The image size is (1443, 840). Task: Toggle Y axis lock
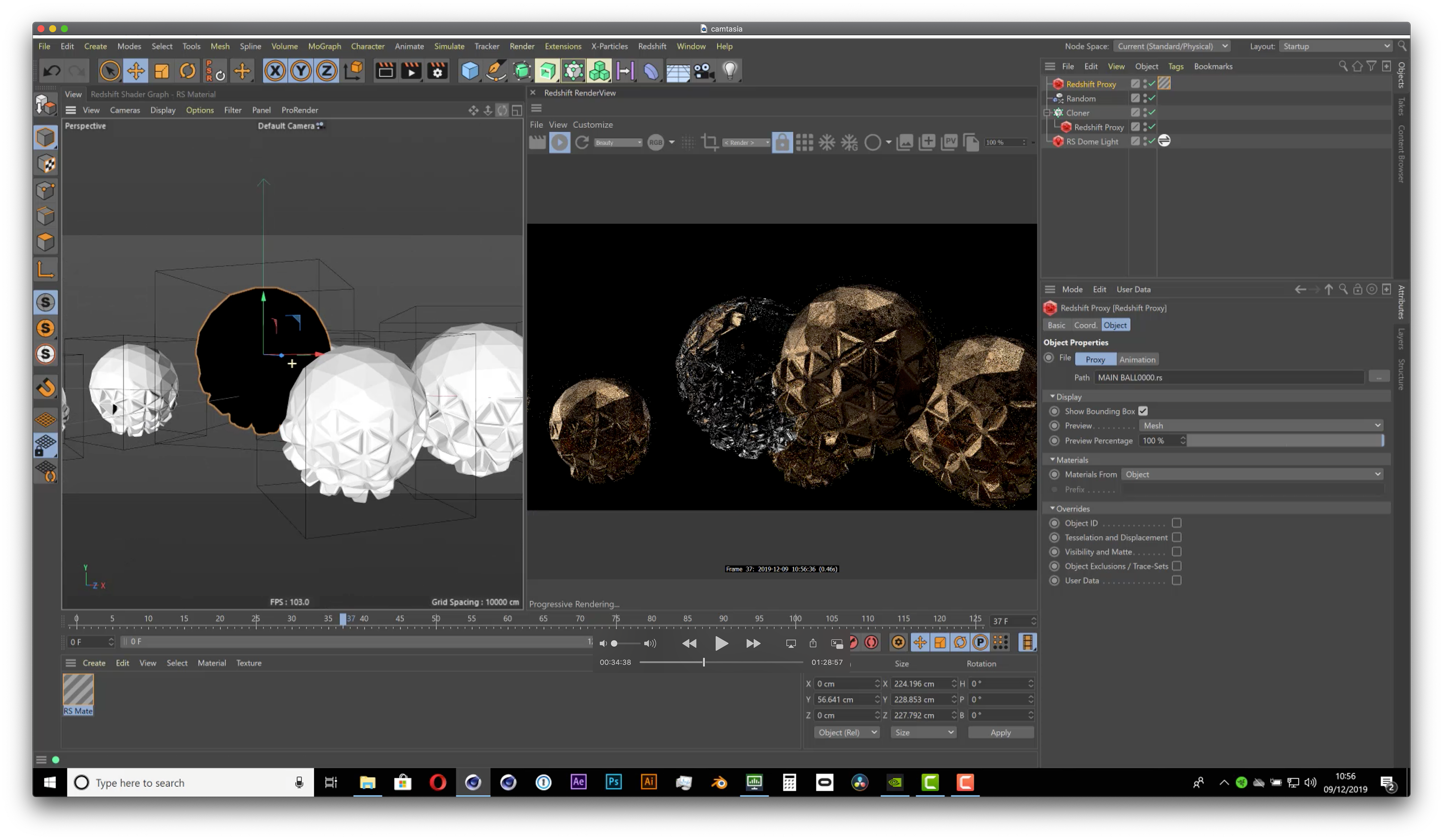click(301, 71)
